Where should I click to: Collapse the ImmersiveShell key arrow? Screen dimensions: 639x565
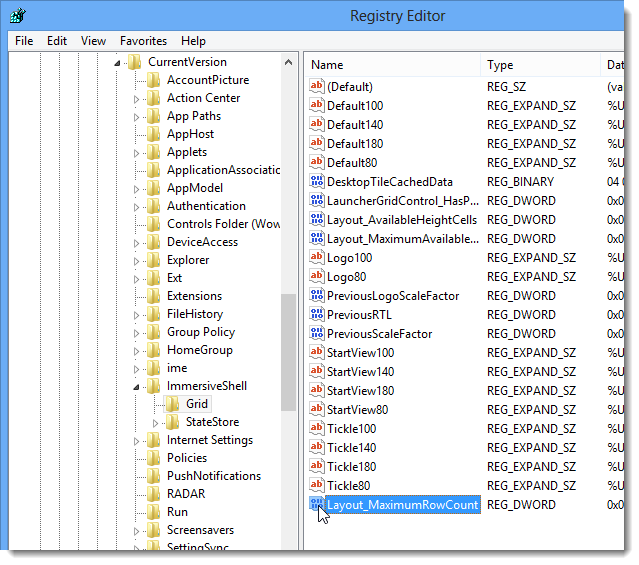tap(137, 387)
